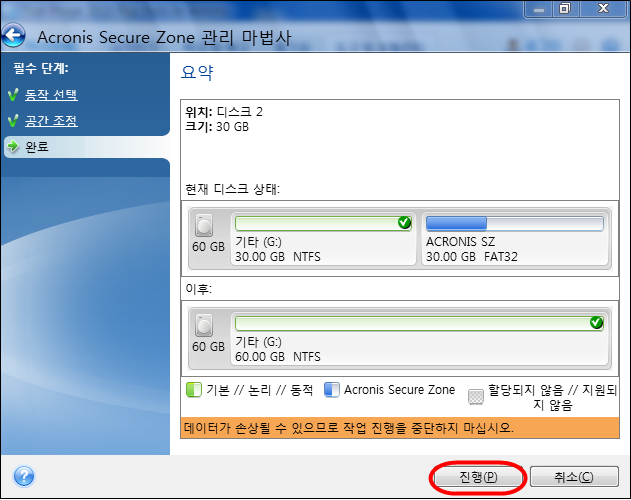Click the green check on current 기타 (G:) partition

point(404,222)
